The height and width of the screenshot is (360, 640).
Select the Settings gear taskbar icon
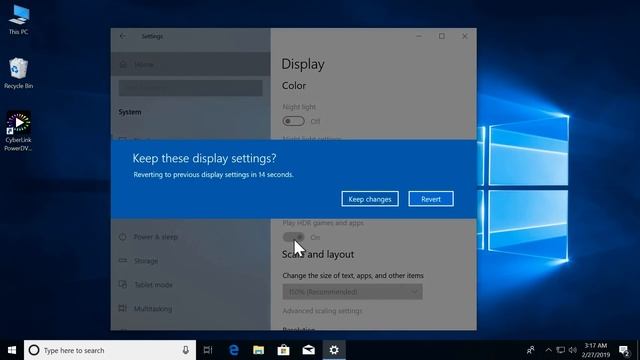point(334,350)
